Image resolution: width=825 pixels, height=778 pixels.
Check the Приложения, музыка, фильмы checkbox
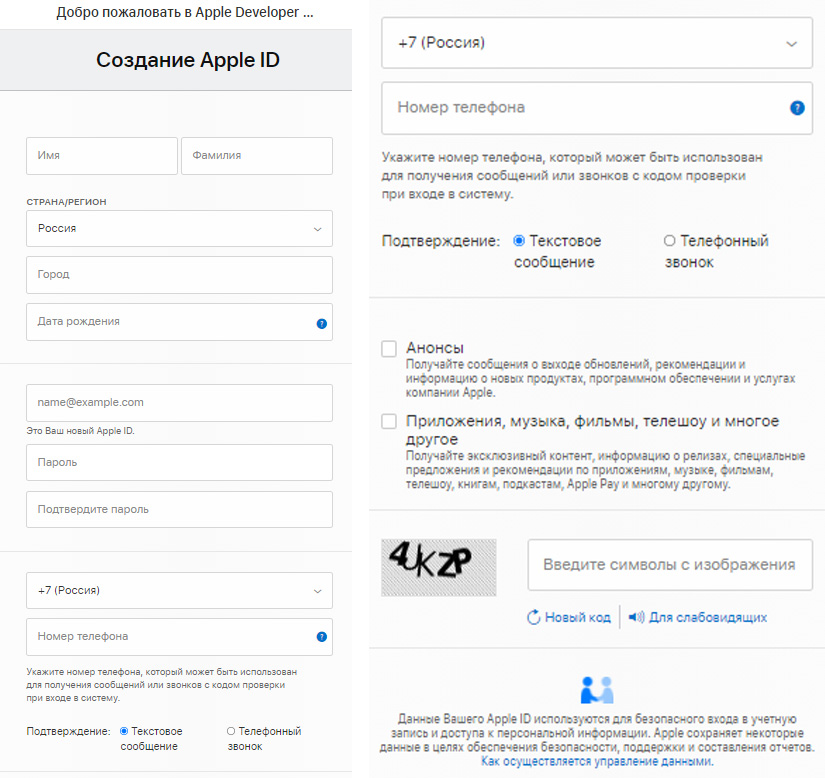click(x=389, y=421)
